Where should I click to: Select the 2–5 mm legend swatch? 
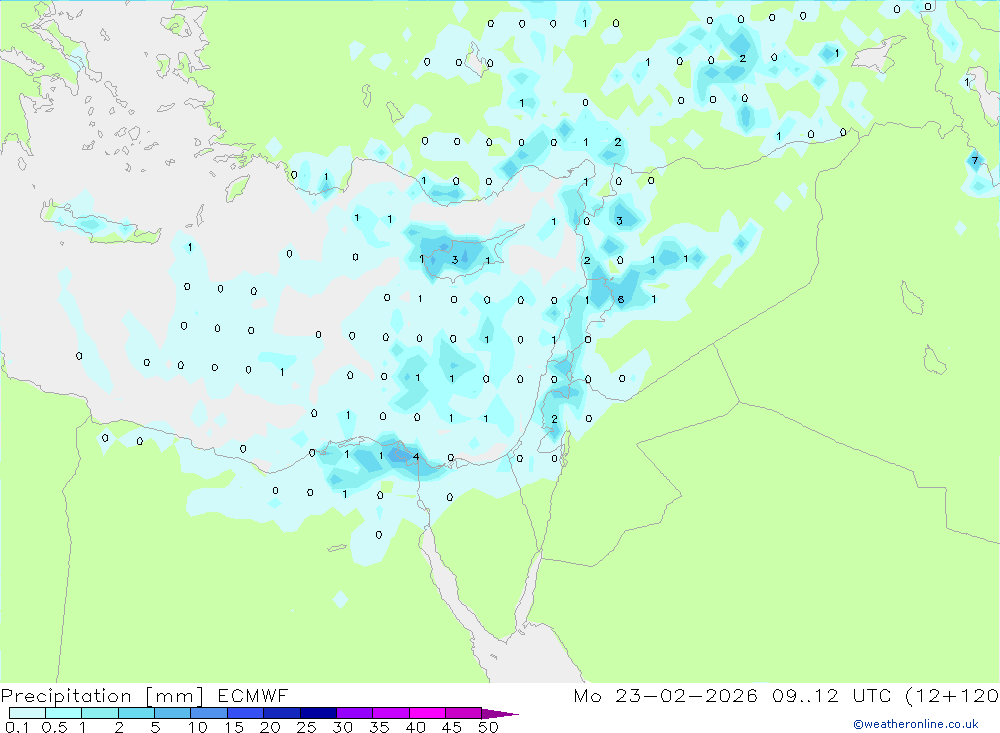click(136, 713)
